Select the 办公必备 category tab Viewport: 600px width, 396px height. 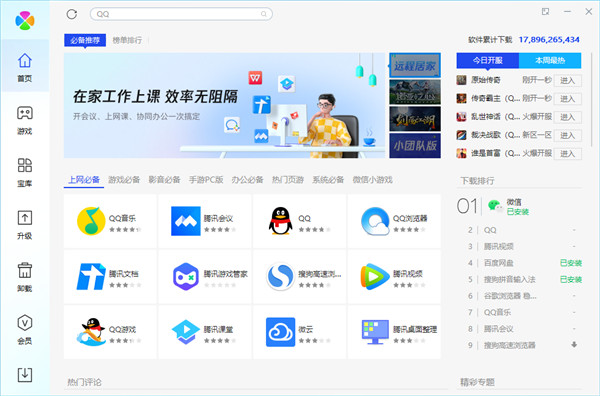point(247,180)
